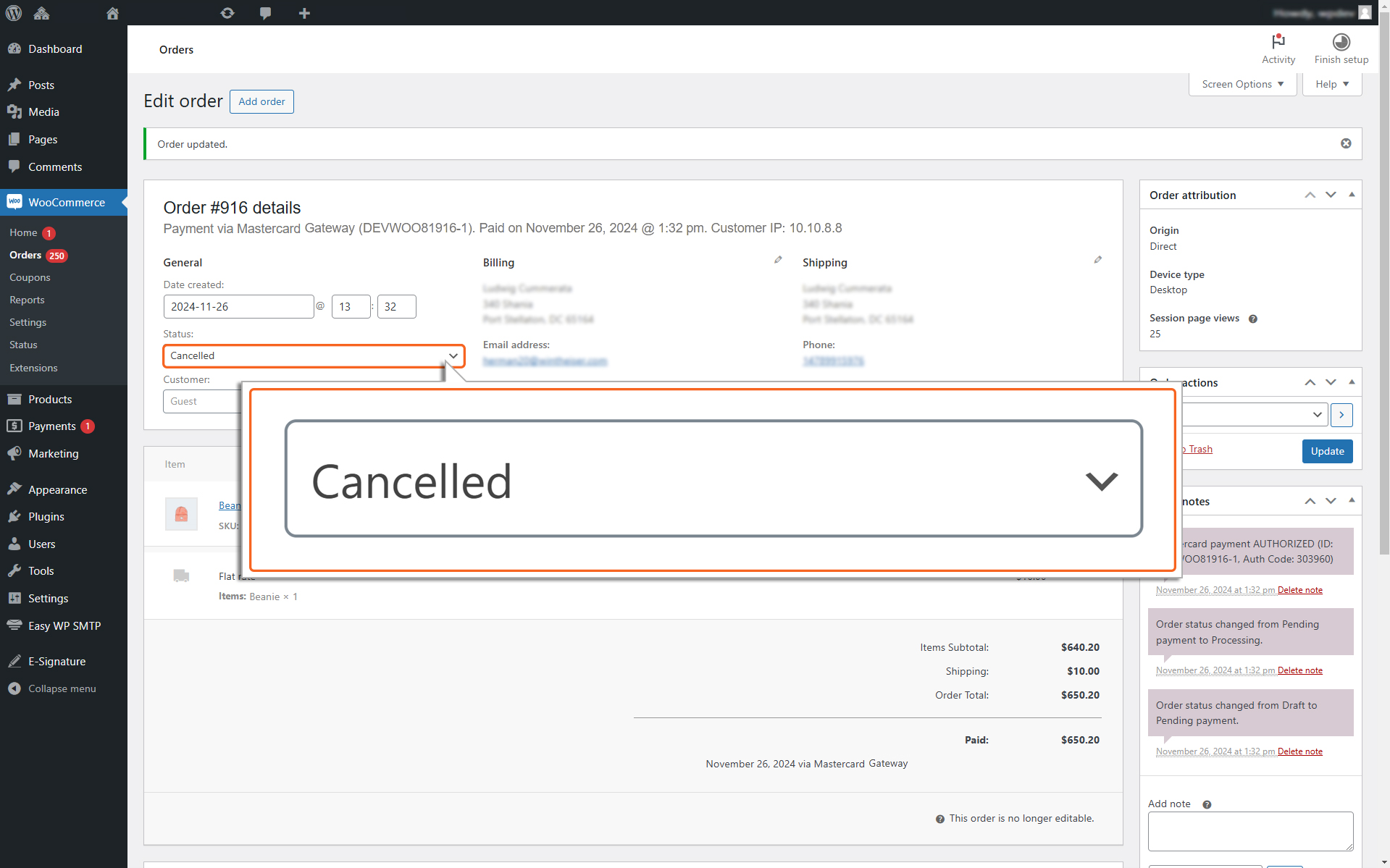Click the date created field
The width and height of the screenshot is (1390, 868).
(238, 306)
